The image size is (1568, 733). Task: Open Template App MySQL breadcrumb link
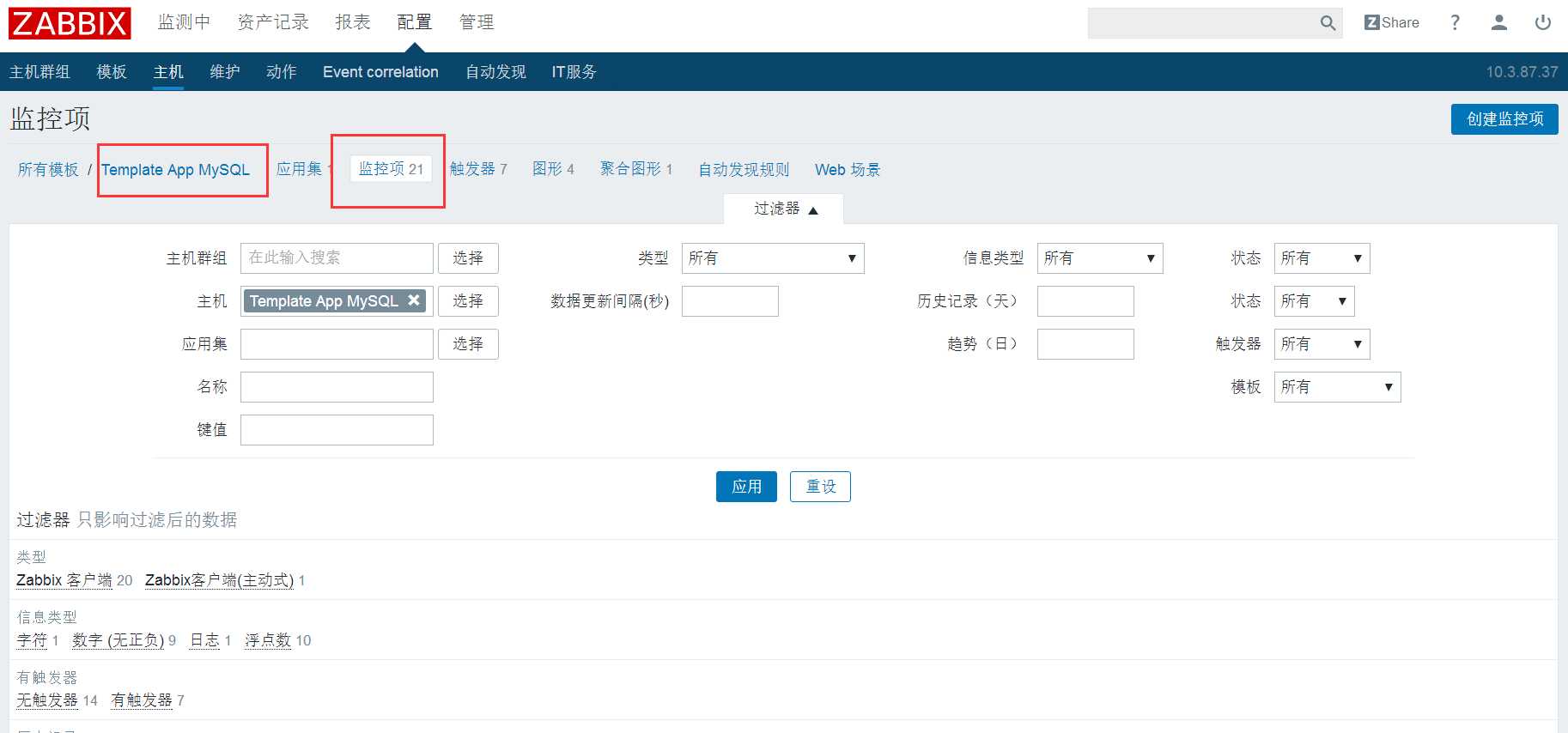click(176, 170)
